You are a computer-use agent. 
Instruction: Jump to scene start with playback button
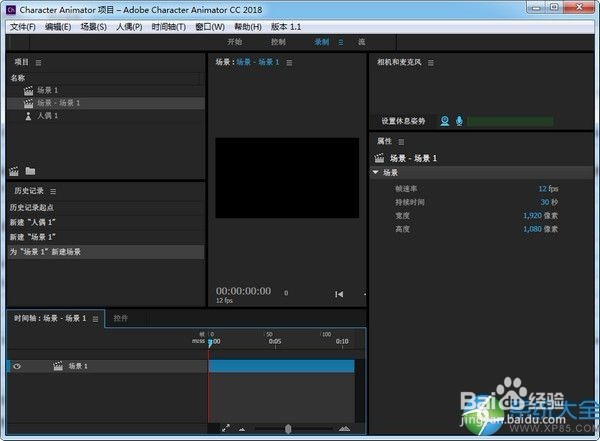339,294
